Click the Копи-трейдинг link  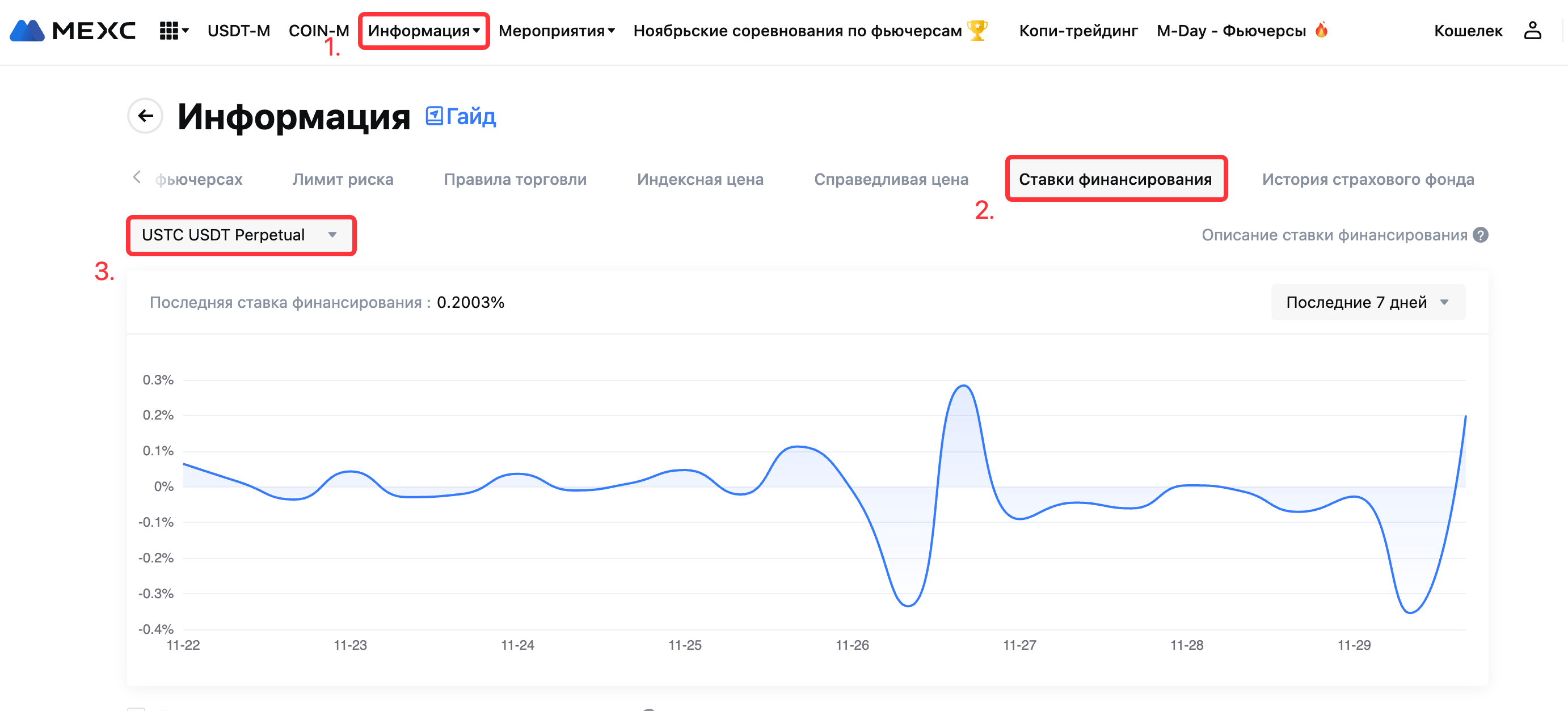pyautogui.click(x=1078, y=31)
